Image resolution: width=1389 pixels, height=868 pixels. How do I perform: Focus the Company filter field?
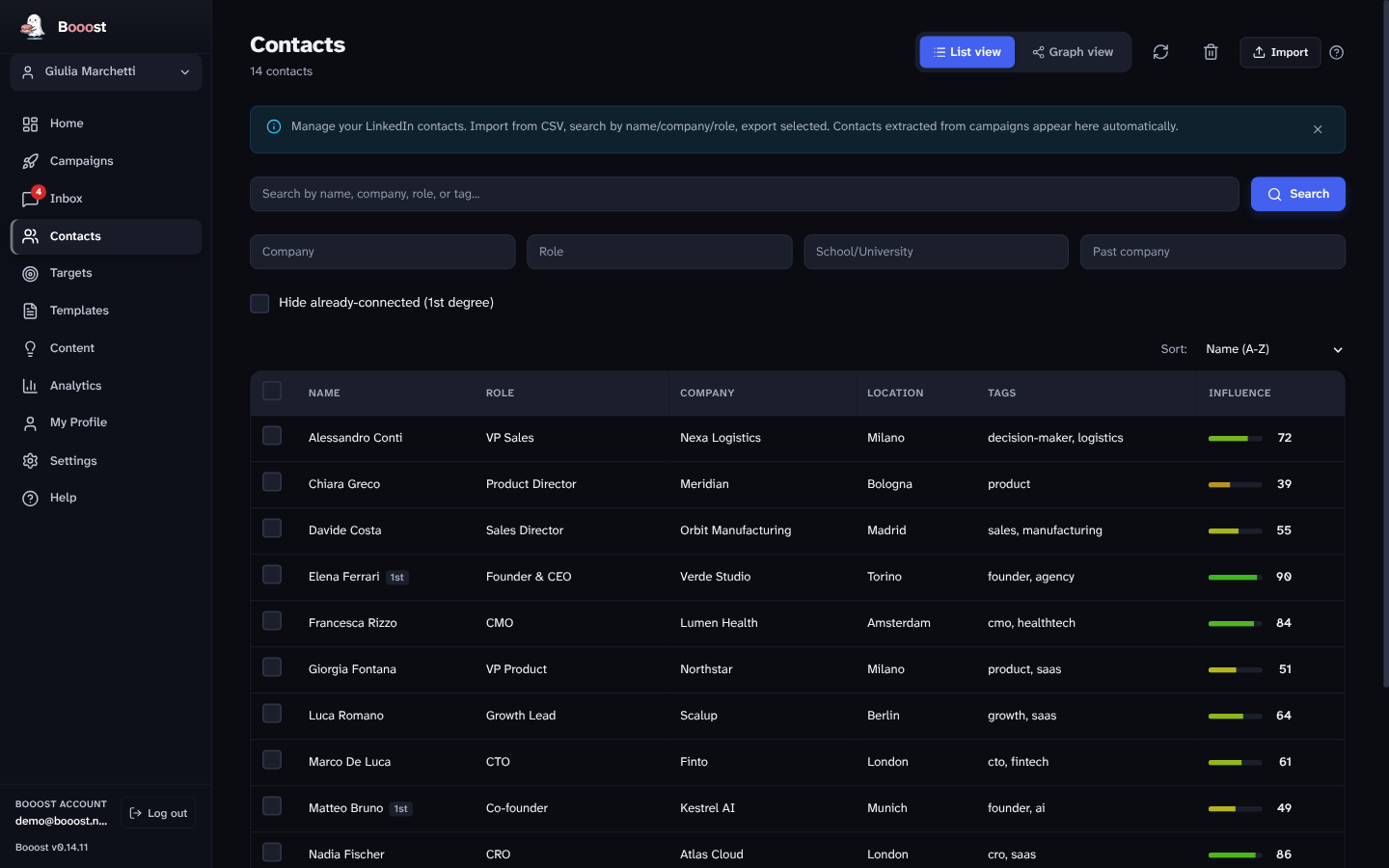[x=382, y=252]
